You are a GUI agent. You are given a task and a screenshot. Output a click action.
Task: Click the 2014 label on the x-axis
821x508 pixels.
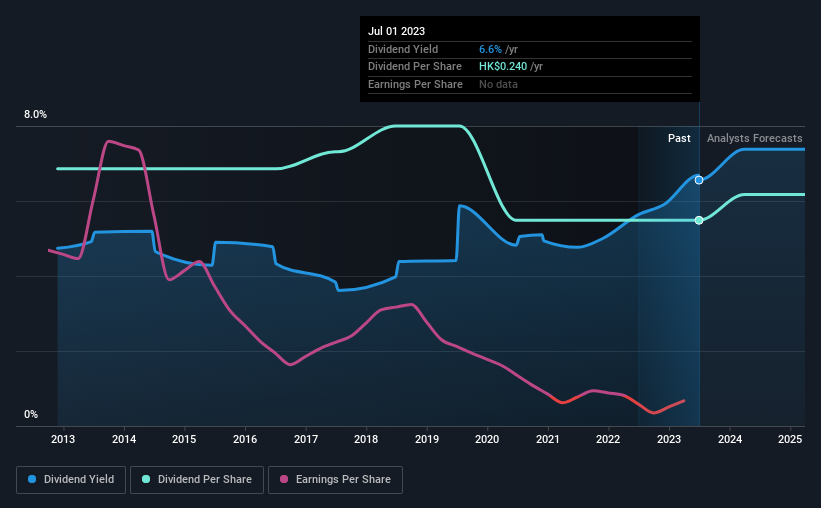[124, 439]
